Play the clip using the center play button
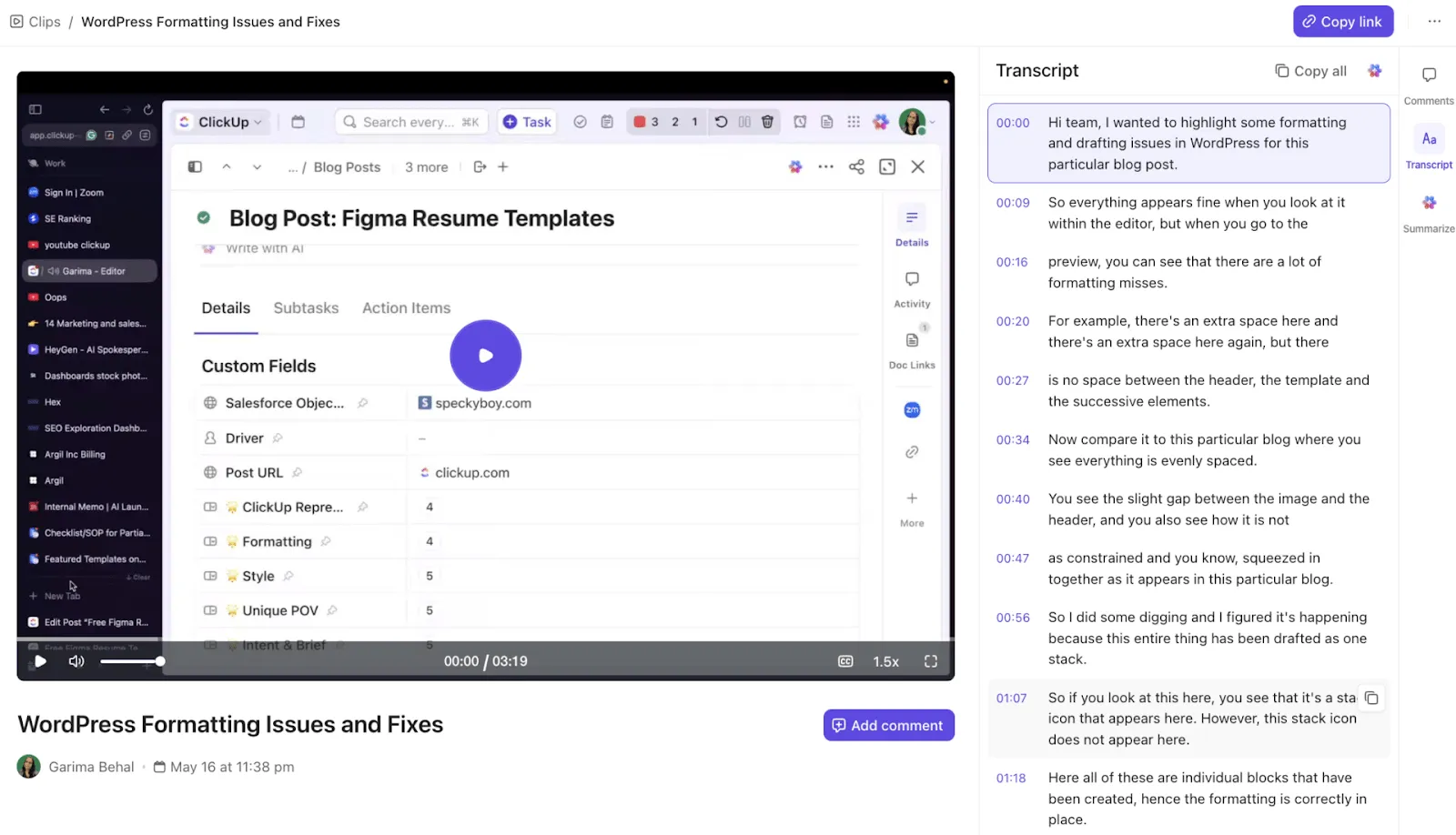 pos(485,356)
